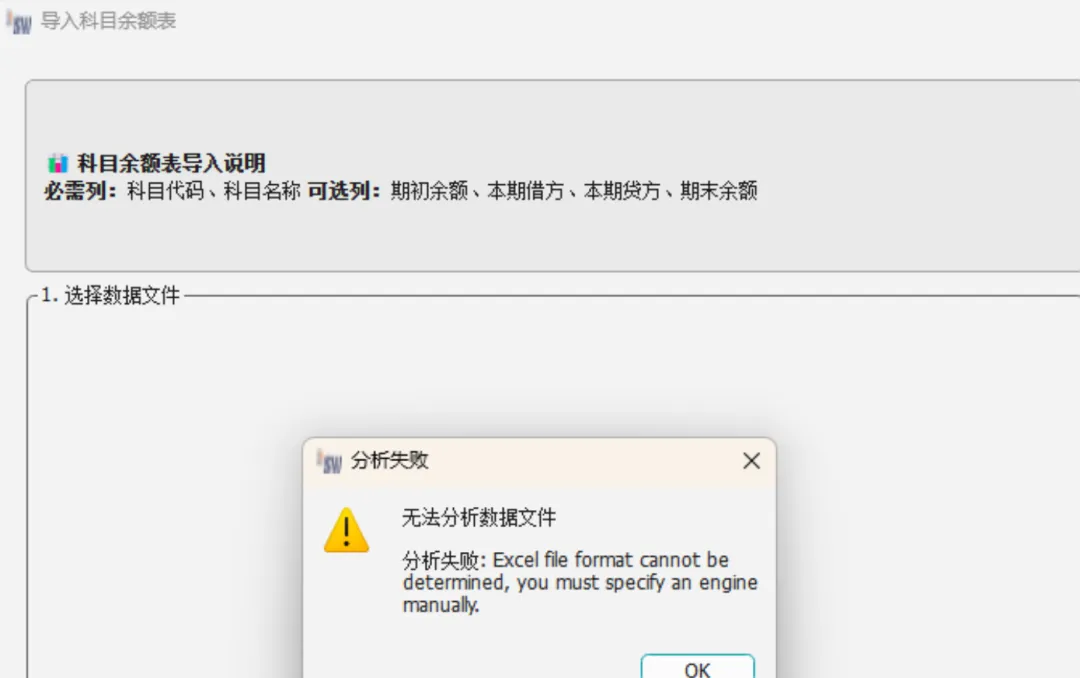The image size is (1080, 678).
Task: Click the SW icon beside 导入科目余额表 title
Action: point(19,21)
